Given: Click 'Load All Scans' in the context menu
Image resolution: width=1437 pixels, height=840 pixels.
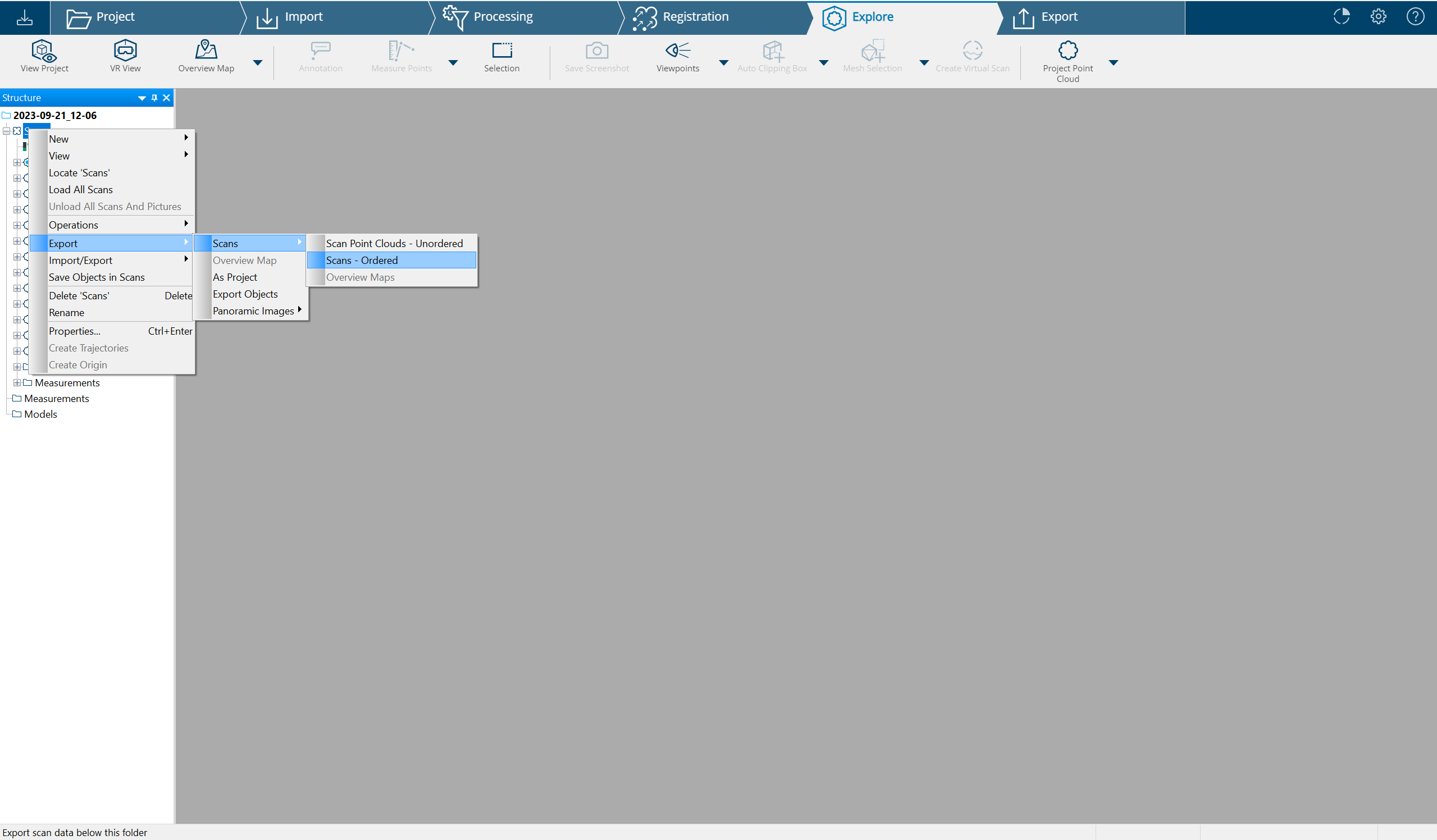Looking at the screenshot, I should (x=80, y=189).
